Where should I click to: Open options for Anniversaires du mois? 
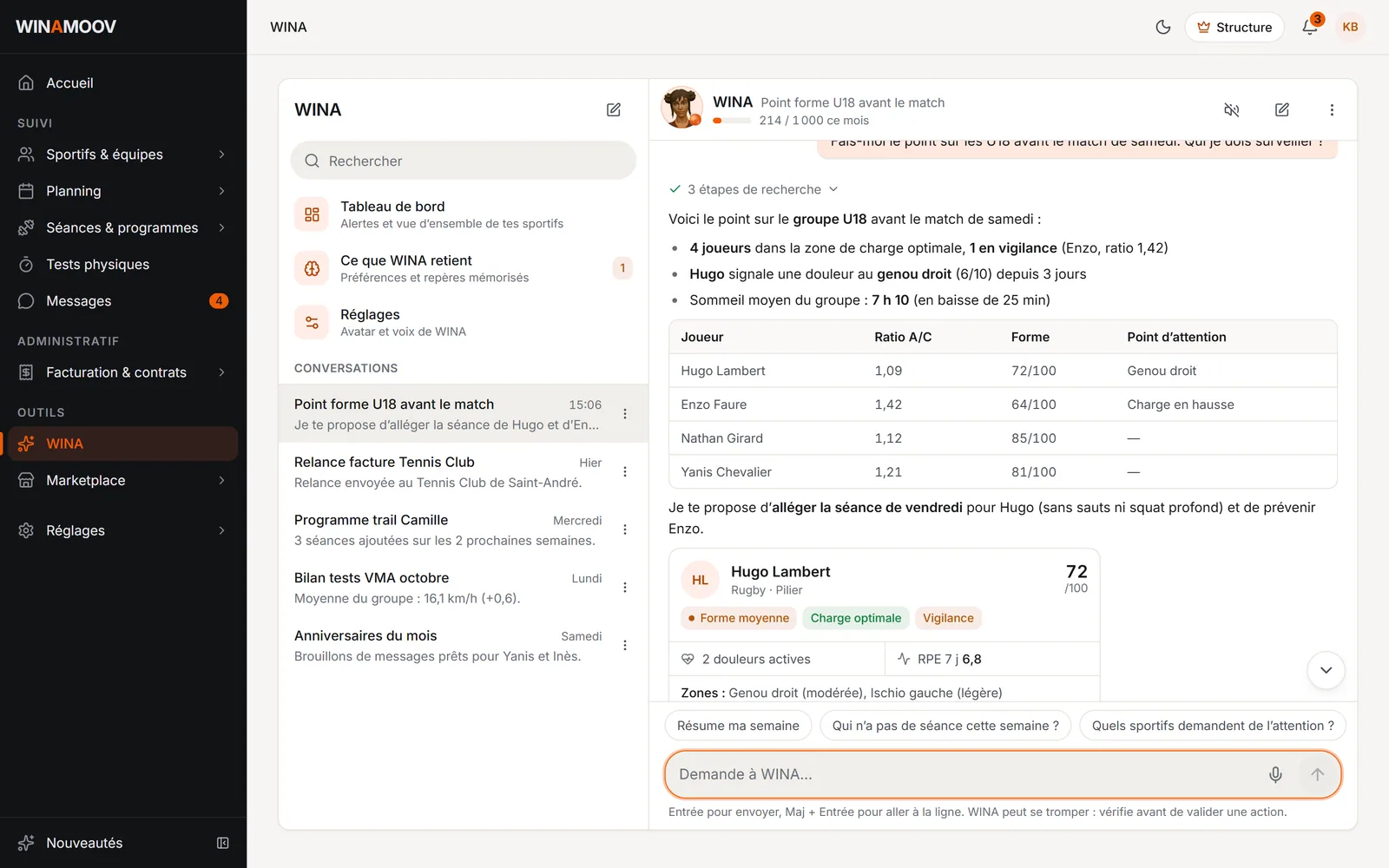625,645
